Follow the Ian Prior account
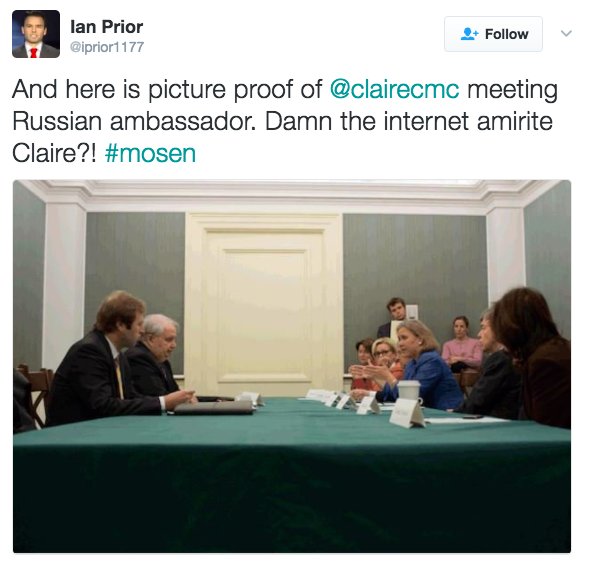Image resolution: width=589 pixels, height=561 pixels. (493, 34)
